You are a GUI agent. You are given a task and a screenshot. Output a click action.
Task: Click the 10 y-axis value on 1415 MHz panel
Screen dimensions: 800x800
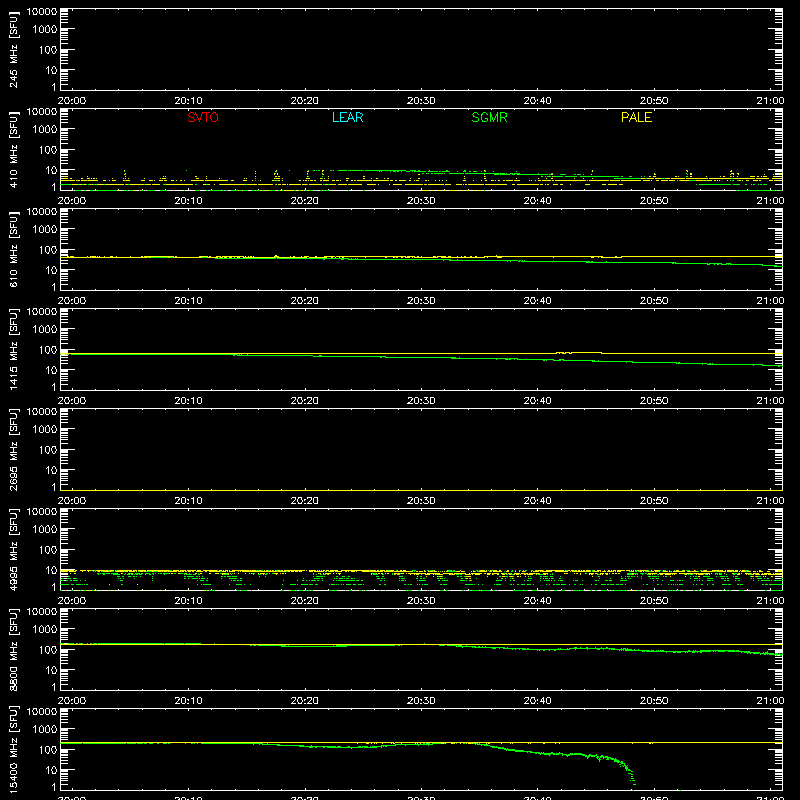click(x=51, y=370)
